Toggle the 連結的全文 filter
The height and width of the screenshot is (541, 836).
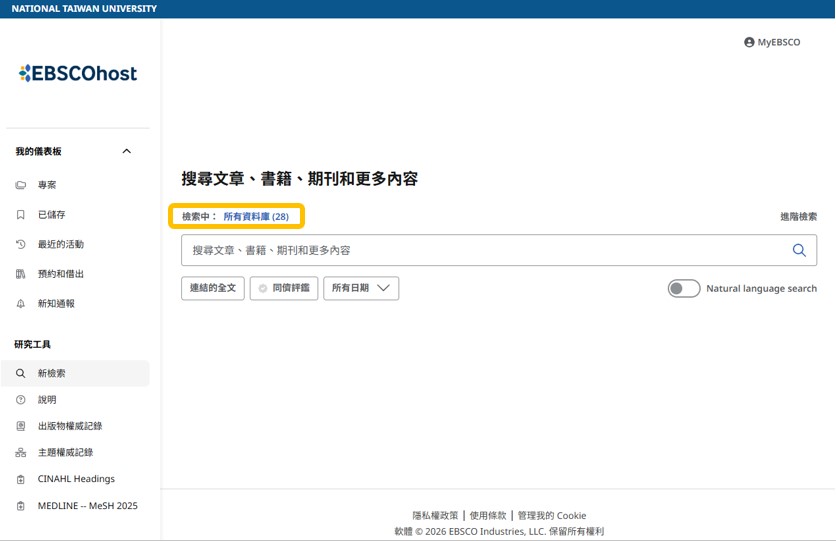[x=213, y=288]
